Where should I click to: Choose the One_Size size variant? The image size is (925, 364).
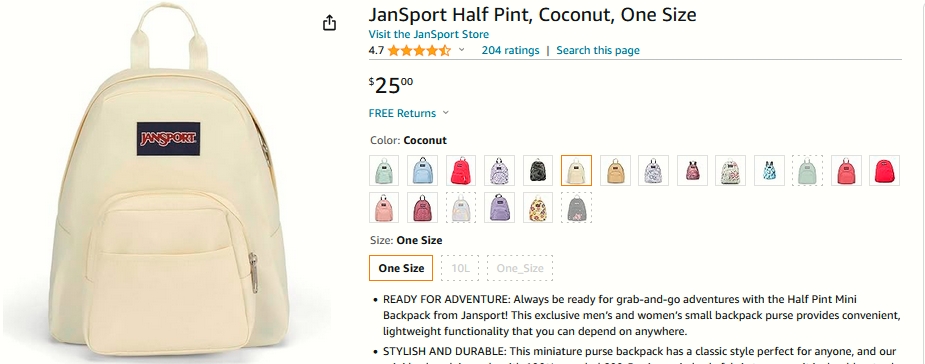tap(520, 268)
